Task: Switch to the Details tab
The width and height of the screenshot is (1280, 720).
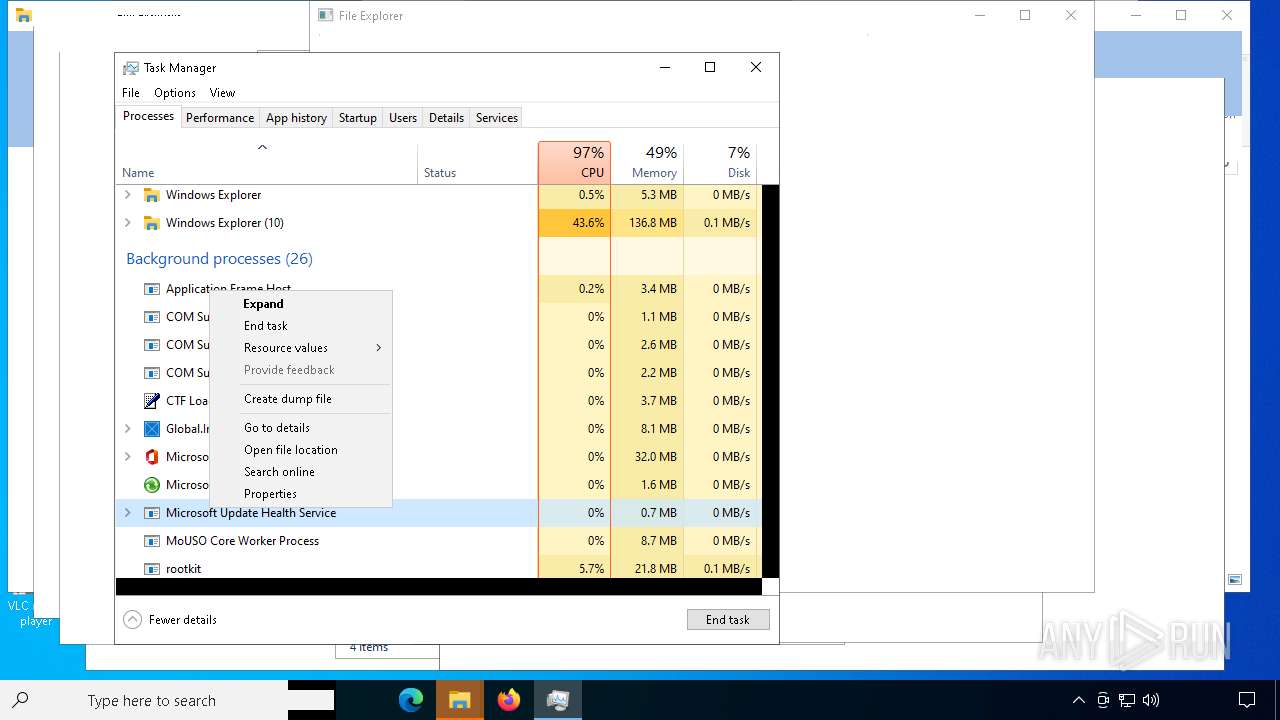Action: [x=446, y=118]
